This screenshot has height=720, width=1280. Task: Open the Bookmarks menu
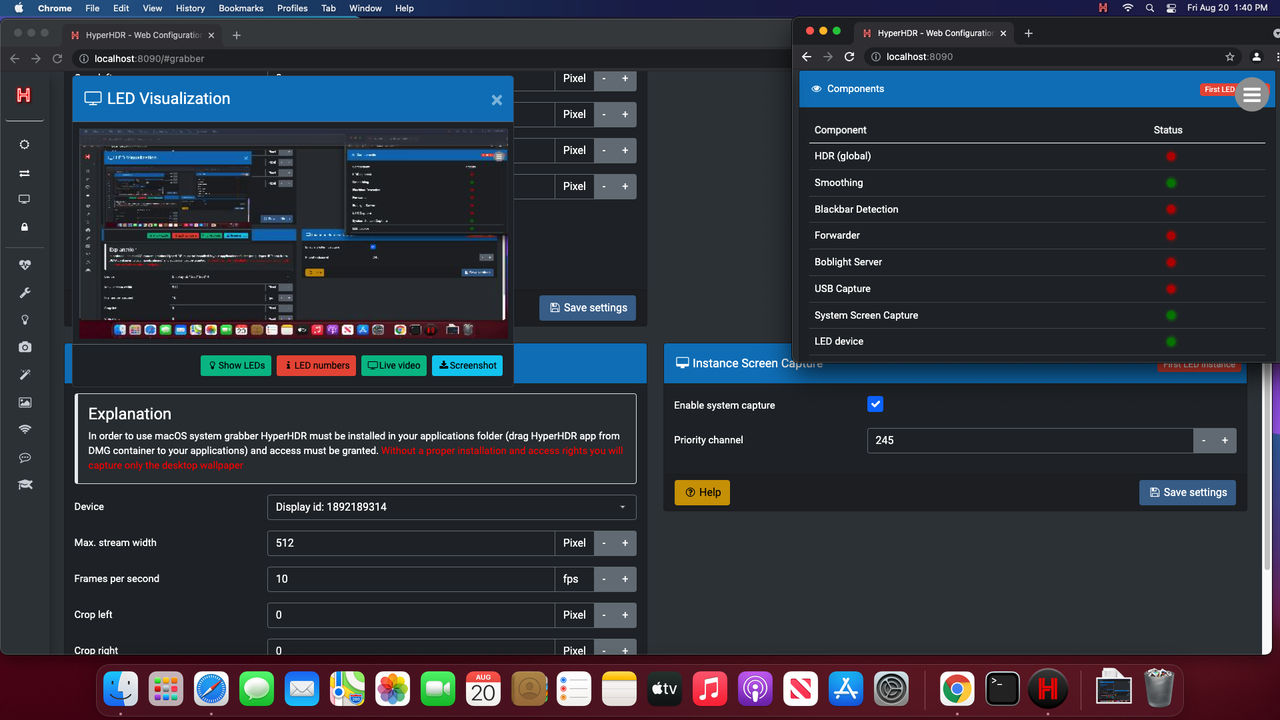click(x=241, y=8)
